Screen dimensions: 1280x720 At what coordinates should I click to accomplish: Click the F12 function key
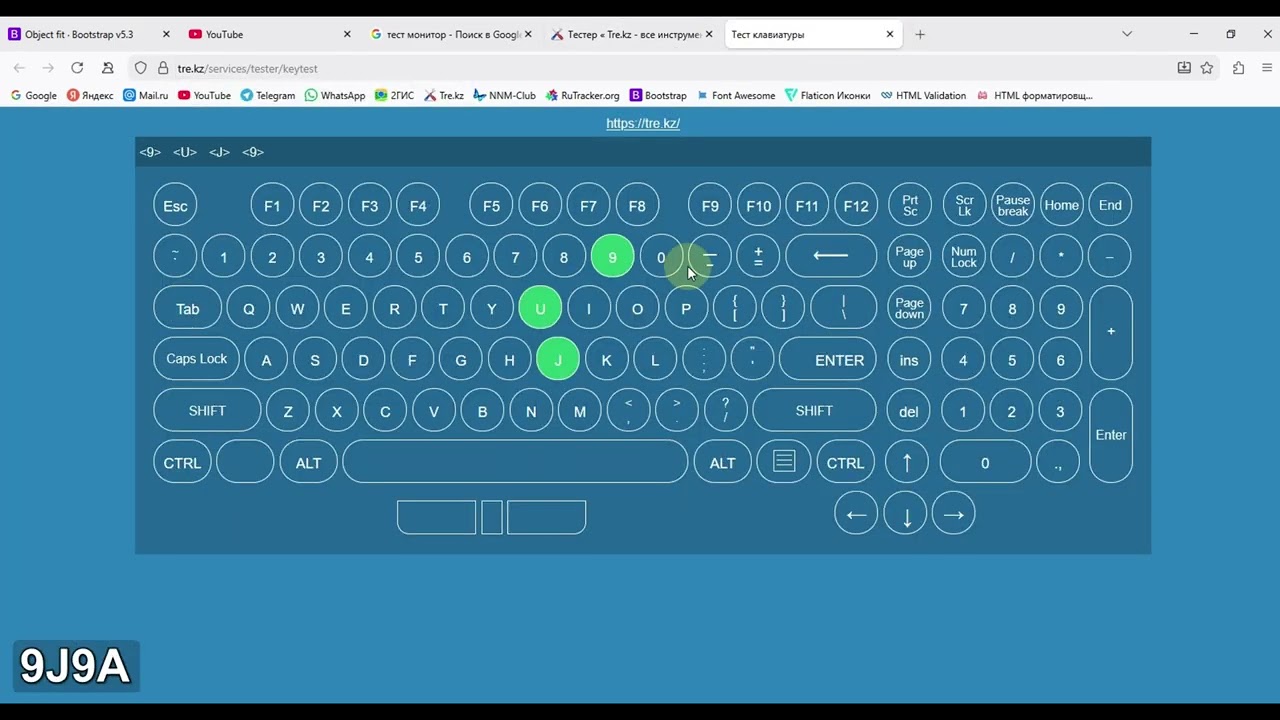click(x=856, y=206)
